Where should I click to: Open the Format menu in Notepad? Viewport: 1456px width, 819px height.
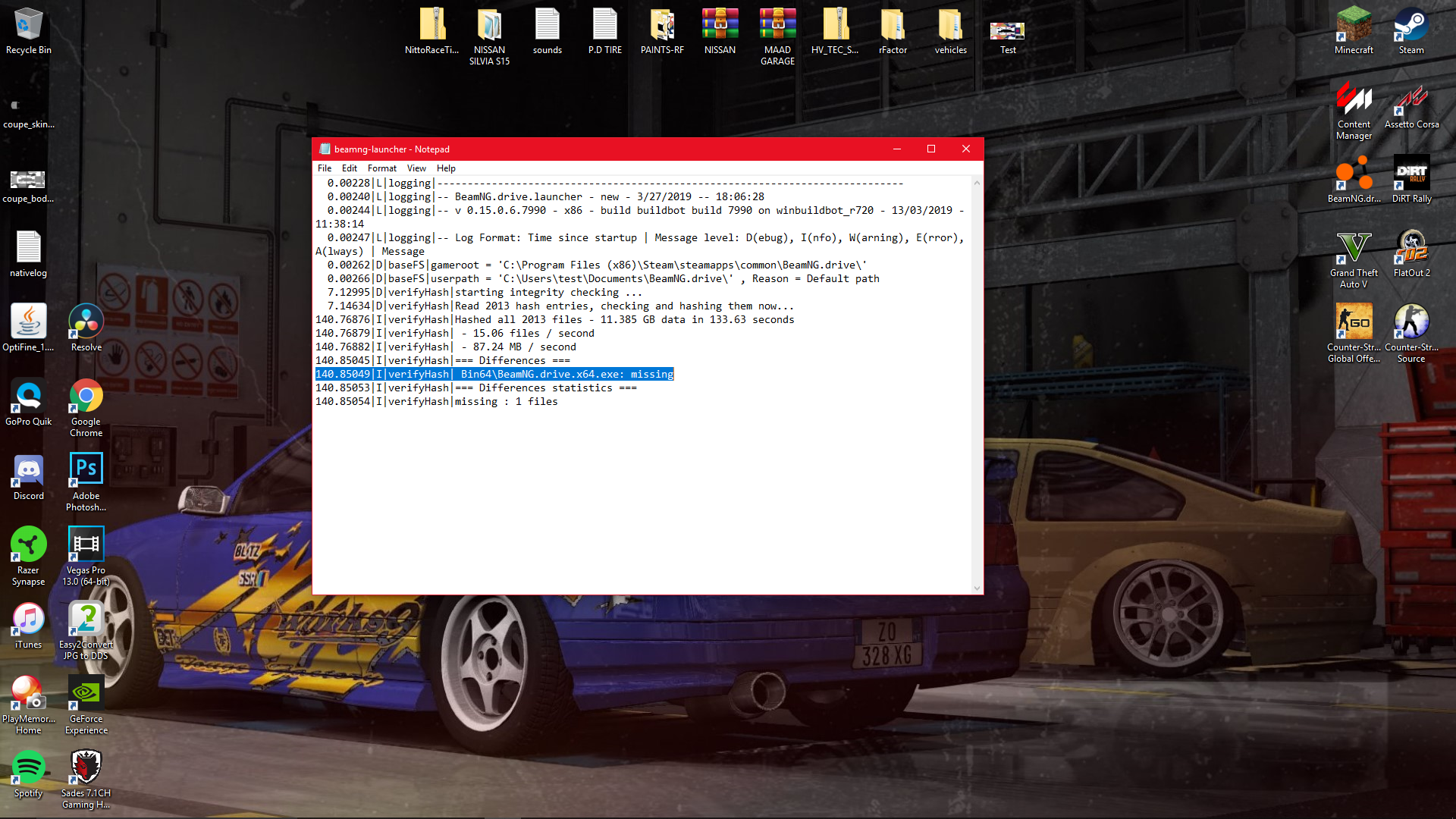pos(381,168)
